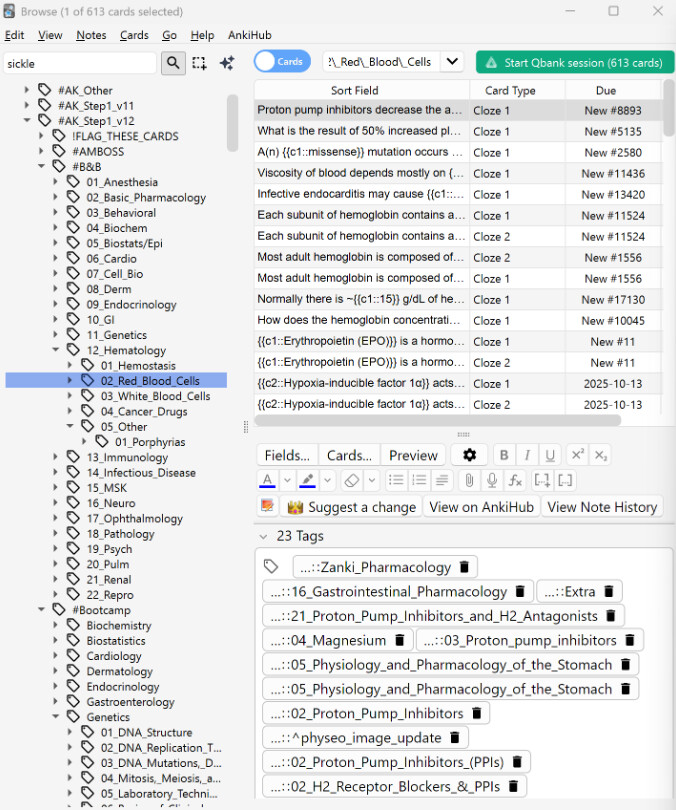
Task: Apply superscript formatting in editor
Action: tap(577, 455)
